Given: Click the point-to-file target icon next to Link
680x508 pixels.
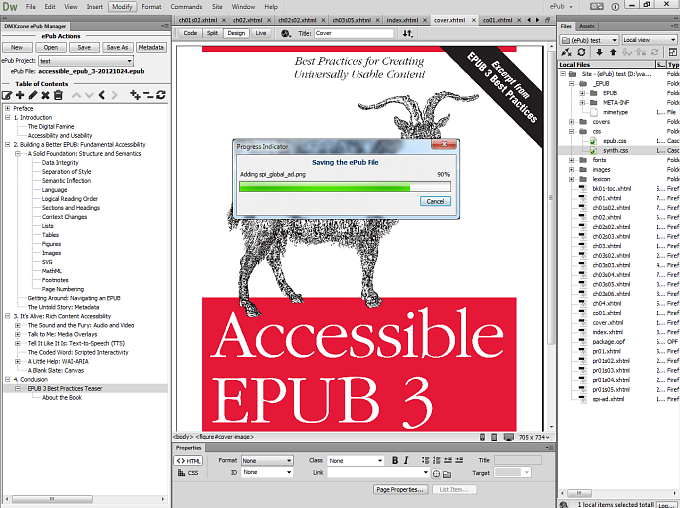Looking at the screenshot, I should click(x=436, y=474).
